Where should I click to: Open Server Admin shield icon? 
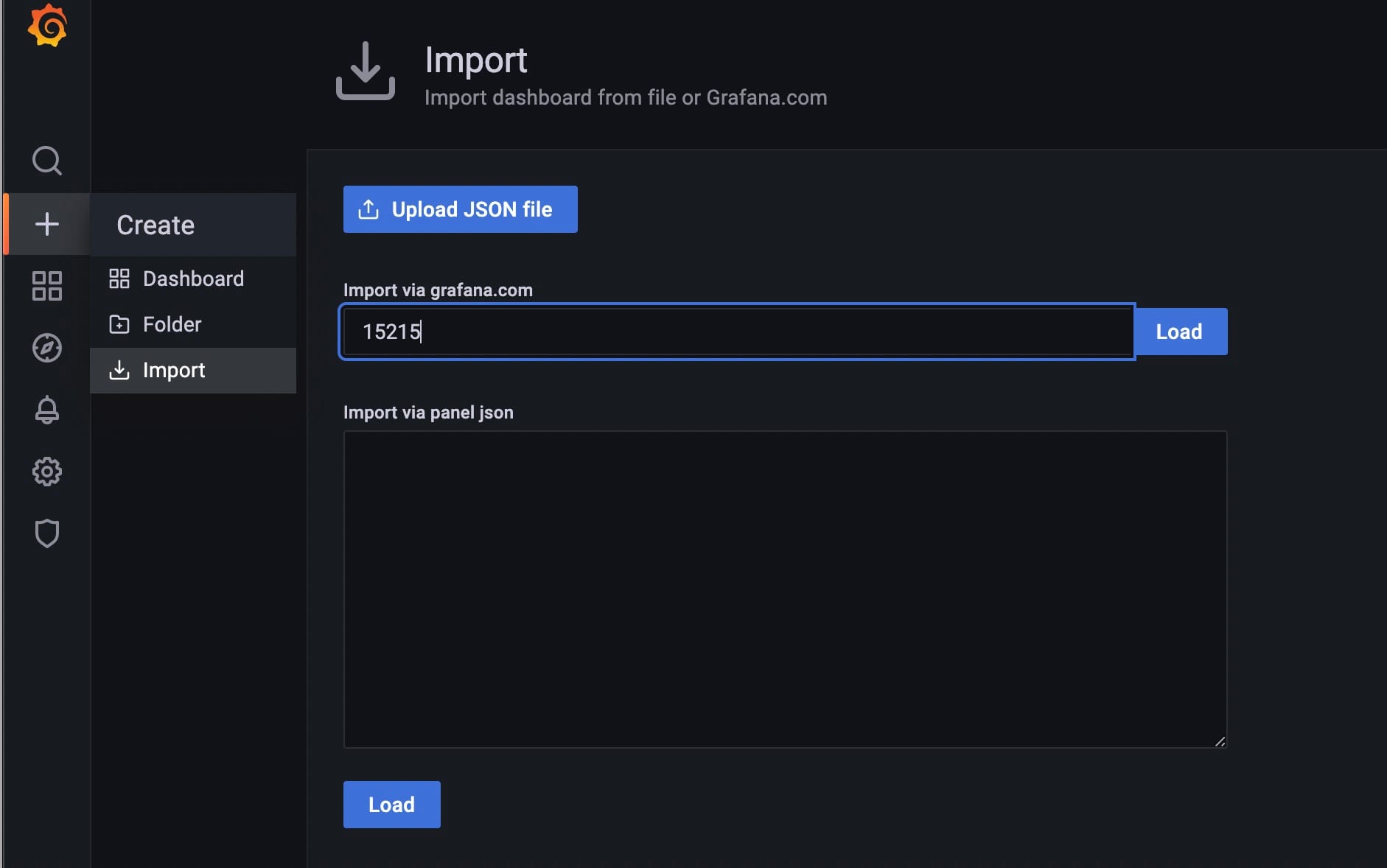point(47,533)
